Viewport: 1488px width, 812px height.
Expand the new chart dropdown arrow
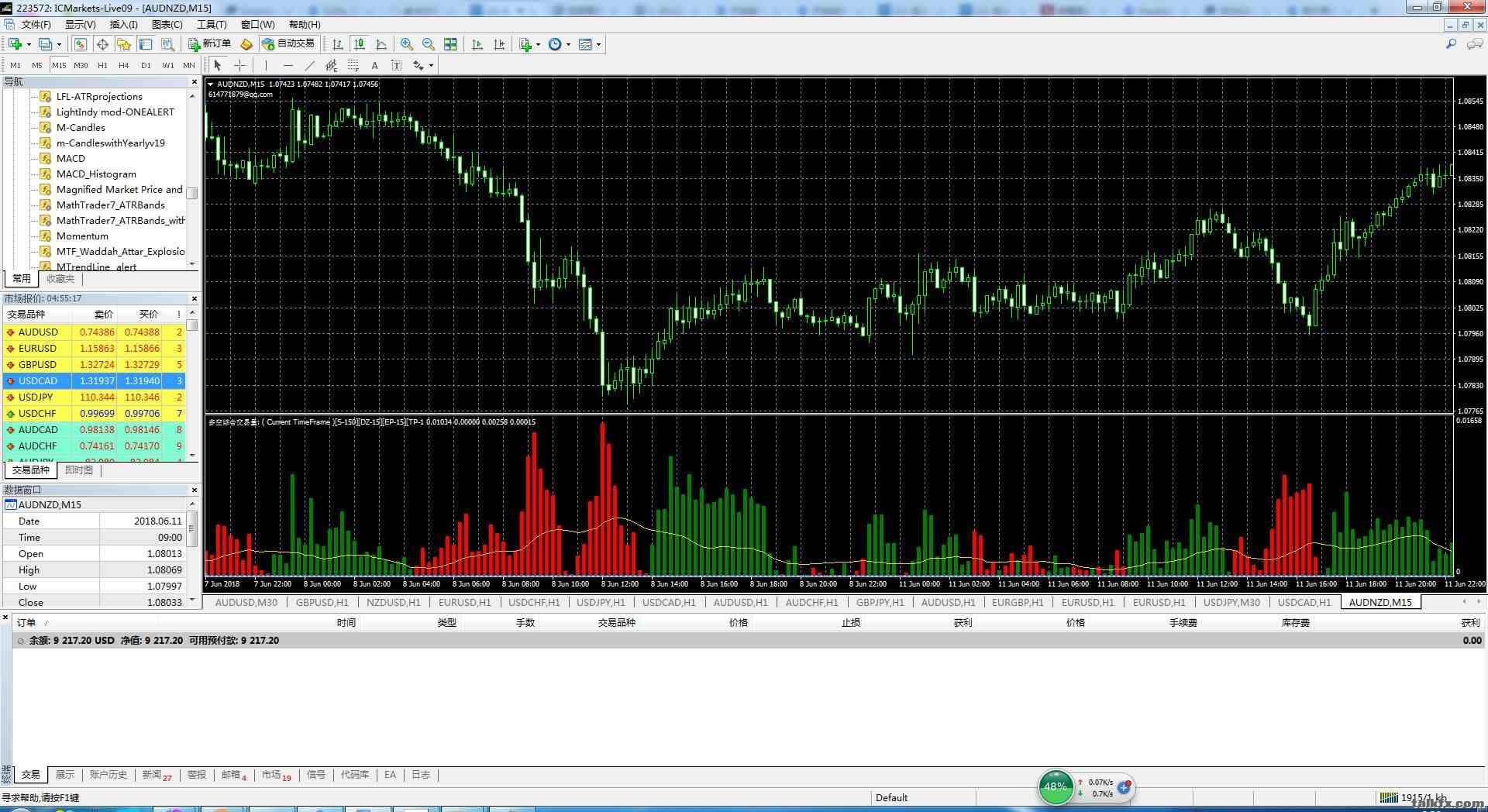(29, 44)
